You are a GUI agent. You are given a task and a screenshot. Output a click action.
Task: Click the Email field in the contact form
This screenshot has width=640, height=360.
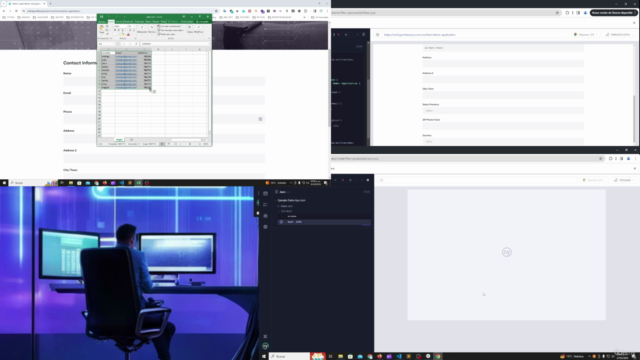(164, 100)
